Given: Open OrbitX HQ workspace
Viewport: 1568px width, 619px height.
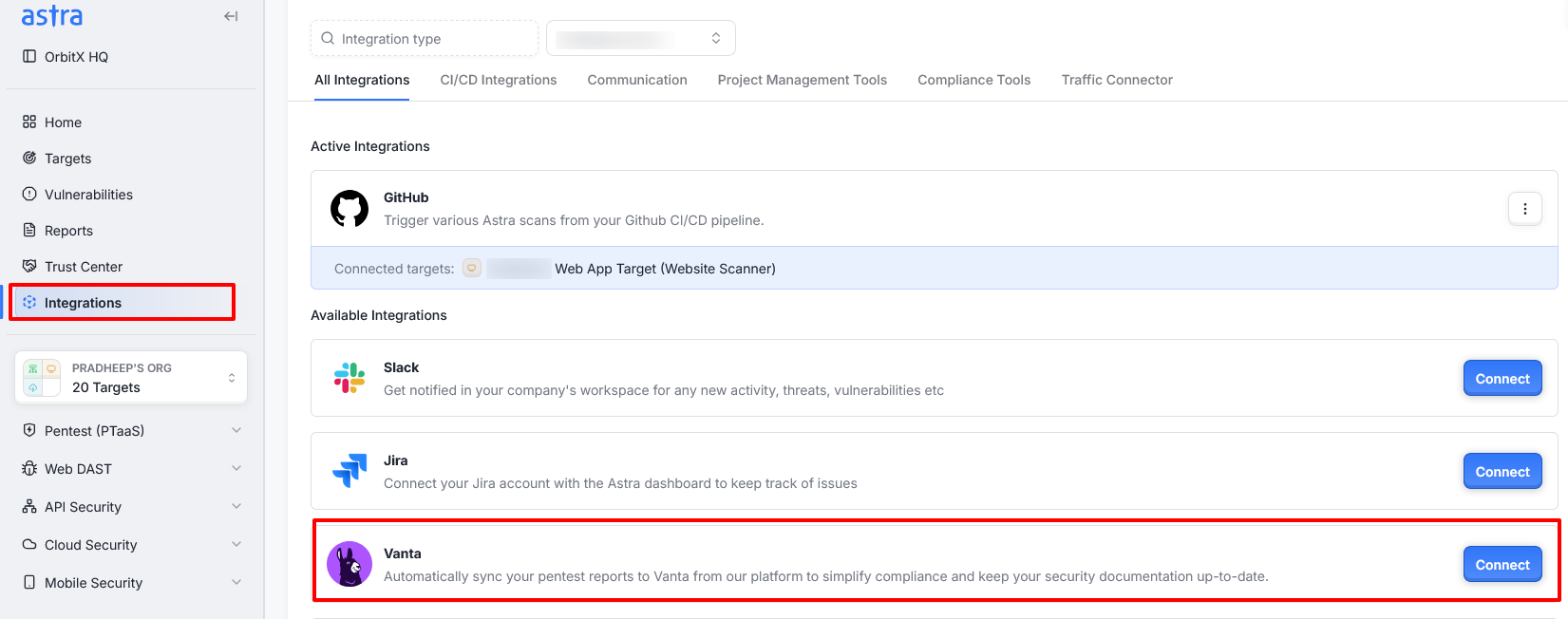Looking at the screenshot, I should point(66,57).
